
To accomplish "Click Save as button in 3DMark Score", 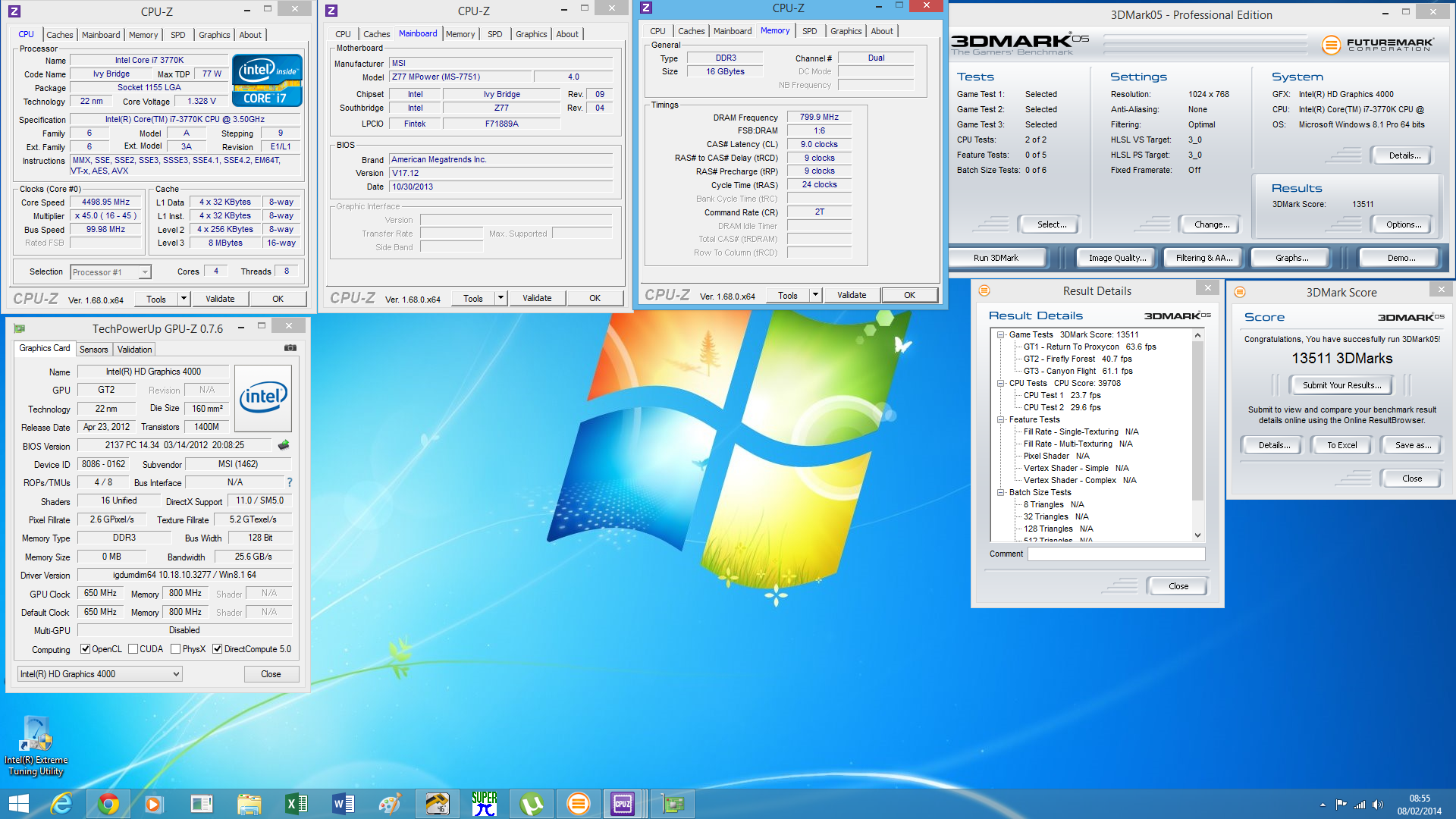I will (1413, 445).
